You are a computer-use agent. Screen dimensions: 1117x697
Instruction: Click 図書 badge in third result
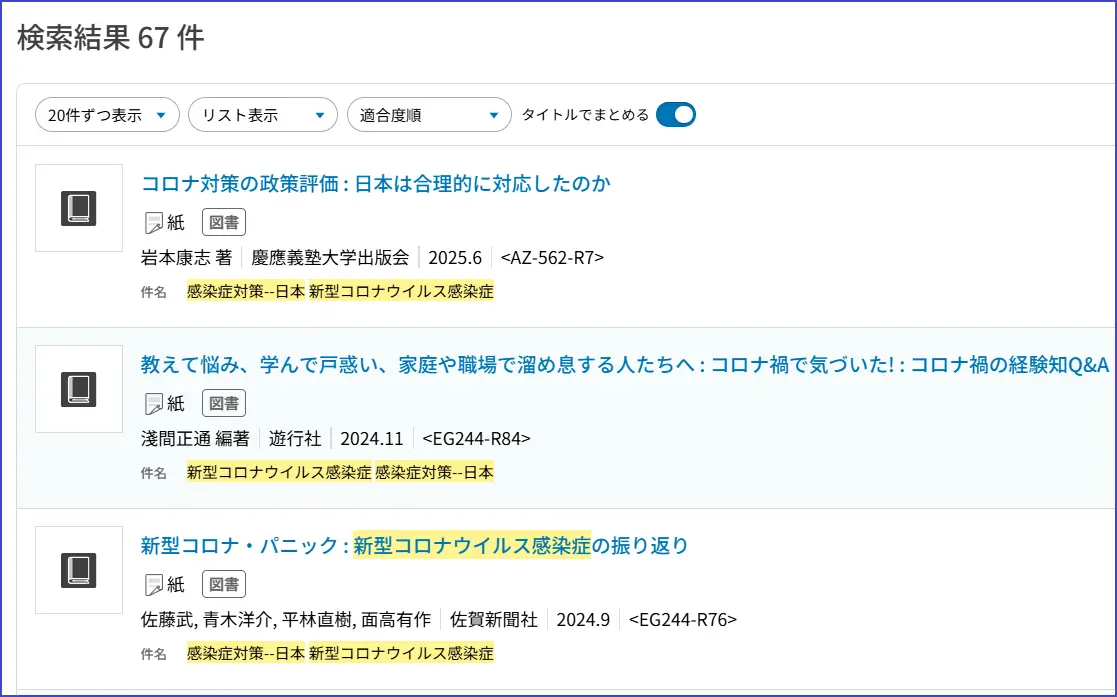pyautogui.click(x=224, y=584)
